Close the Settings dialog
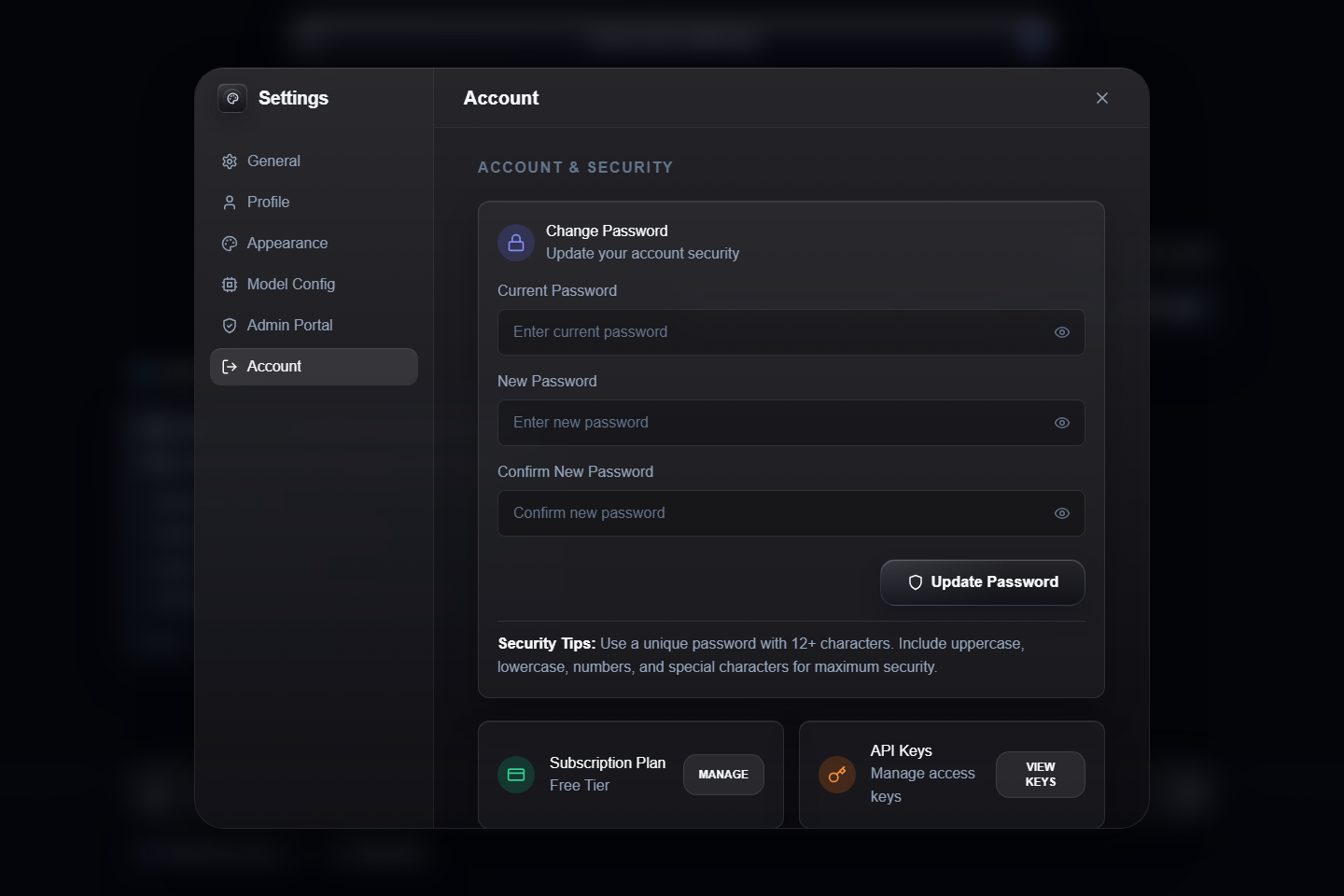The width and height of the screenshot is (1344, 896). click(x=1102, y=98)
